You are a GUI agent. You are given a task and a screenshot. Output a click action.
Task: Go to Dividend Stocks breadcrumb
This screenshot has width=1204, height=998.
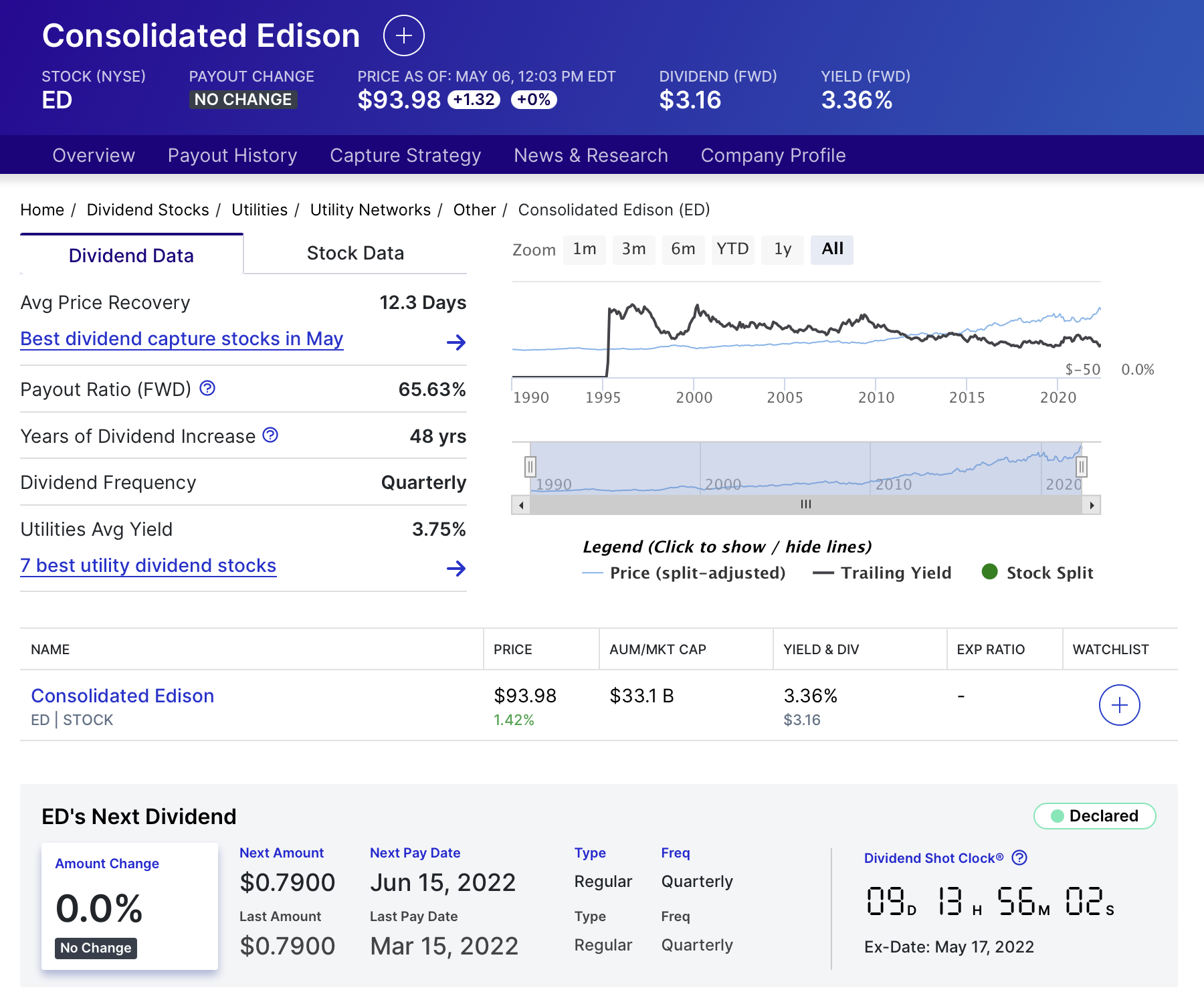[x=148, y=210]
